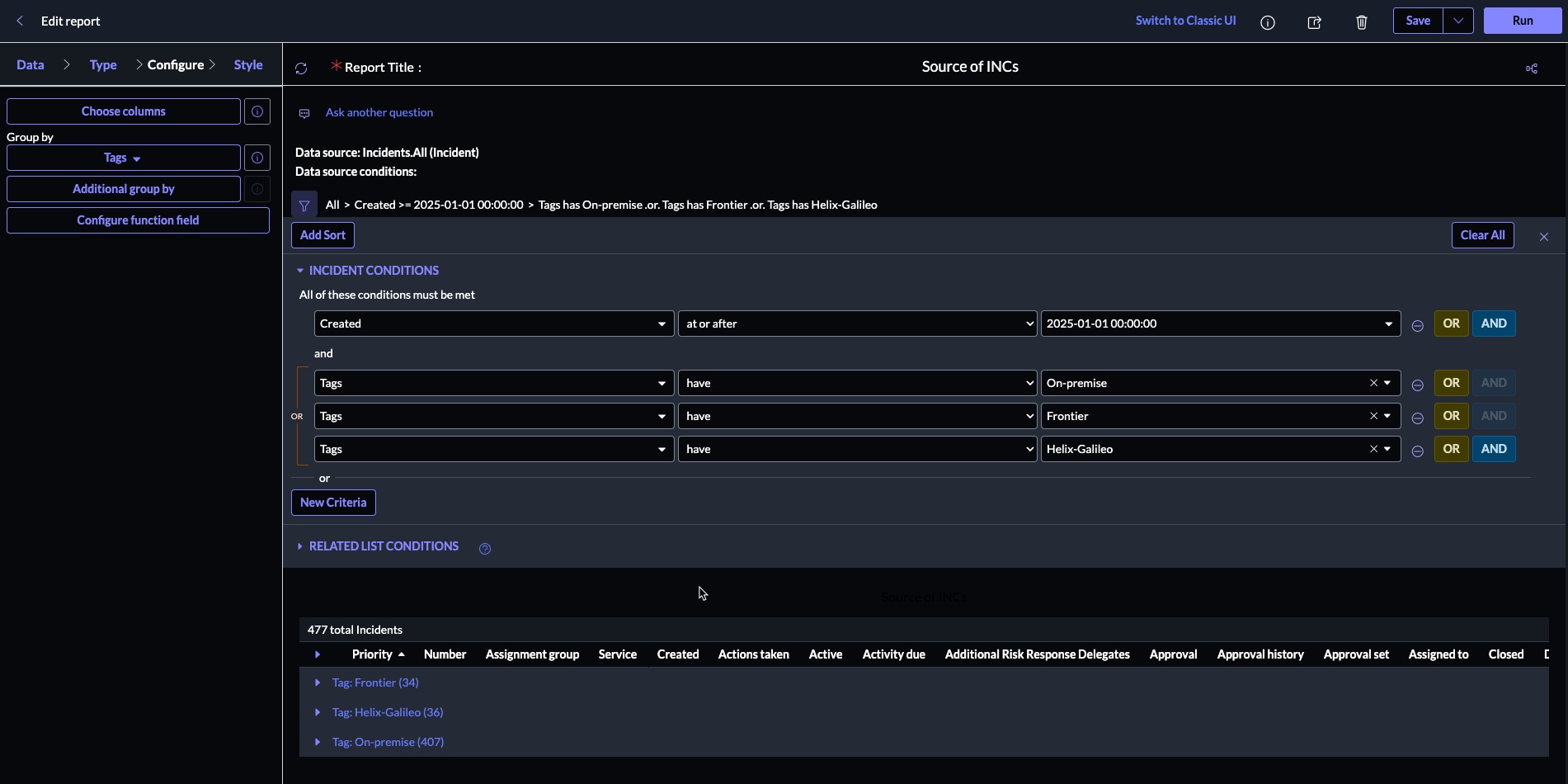Screen dimensions: 1568x784
Task: Switch to the Style tab
Action: (x=248, y=65)
